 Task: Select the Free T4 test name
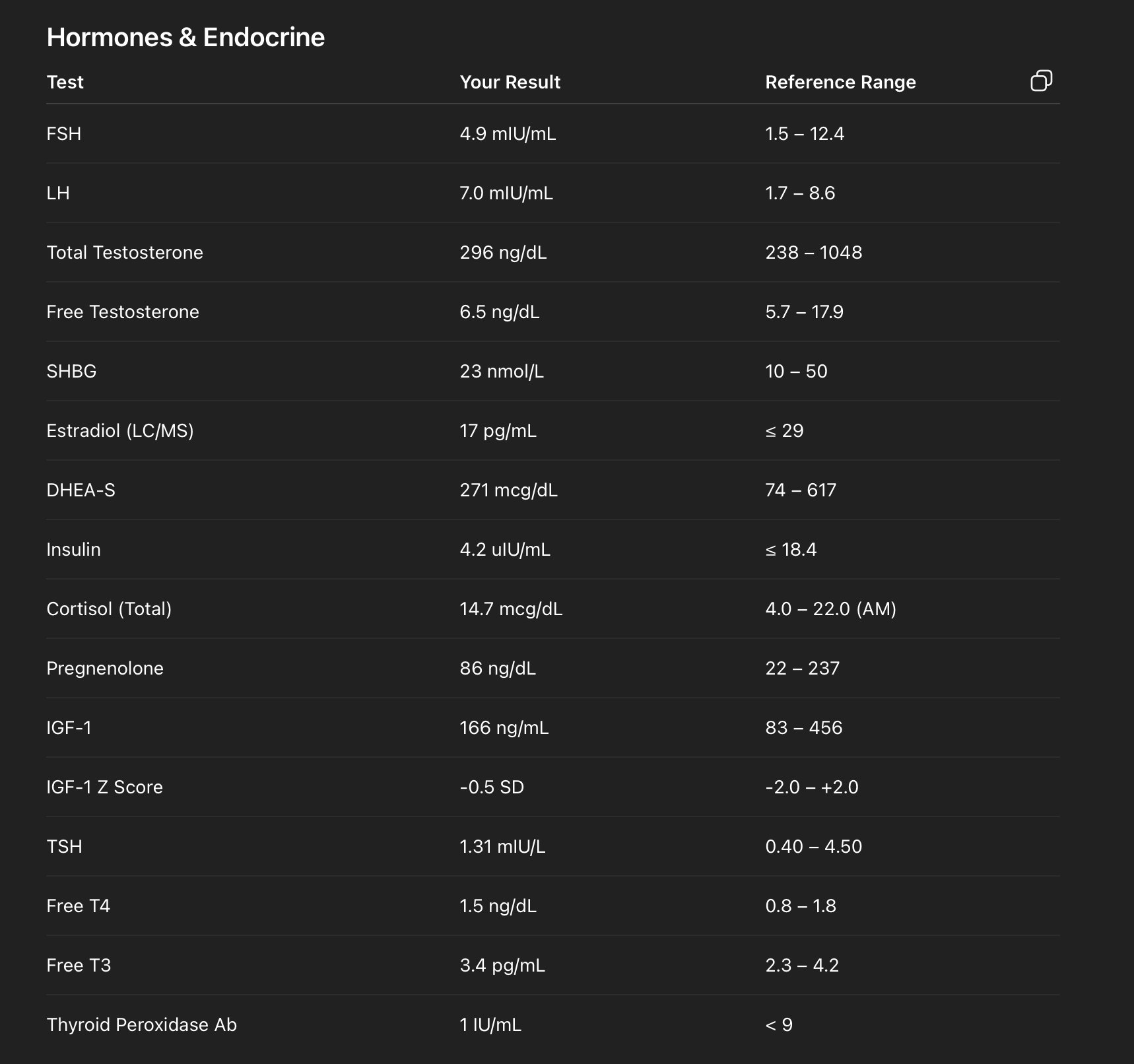[78, 906]
